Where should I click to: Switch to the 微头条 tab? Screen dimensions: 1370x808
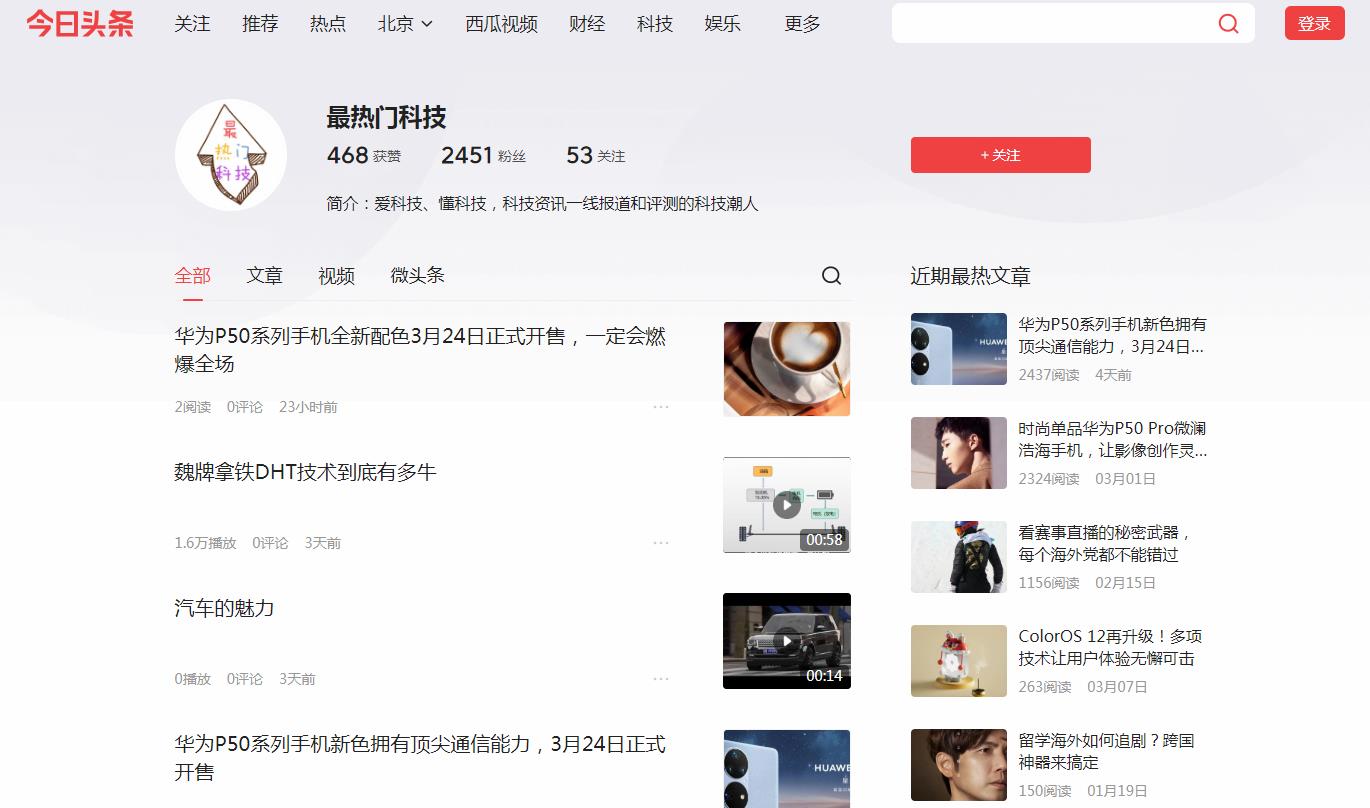tap(417, 276)
